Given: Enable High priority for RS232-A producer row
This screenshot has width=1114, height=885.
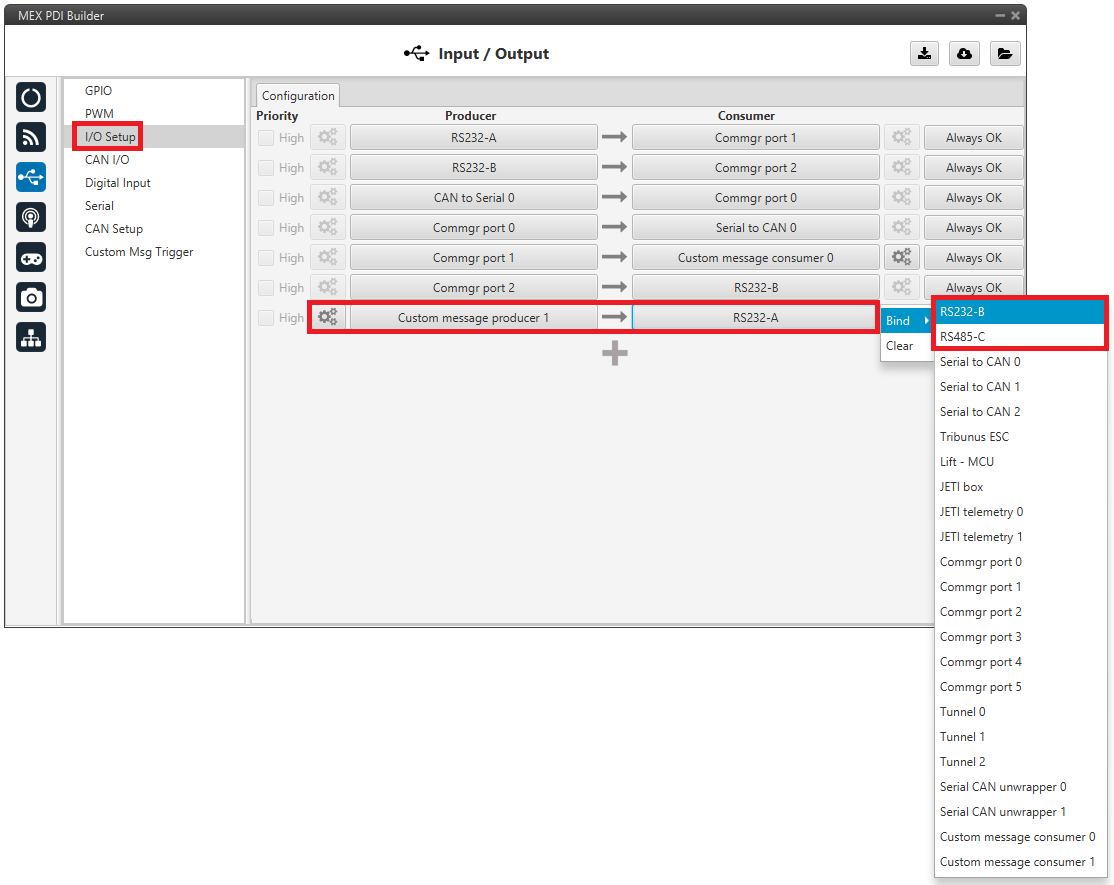Looking at the screenshot, I should coord(266,138).
